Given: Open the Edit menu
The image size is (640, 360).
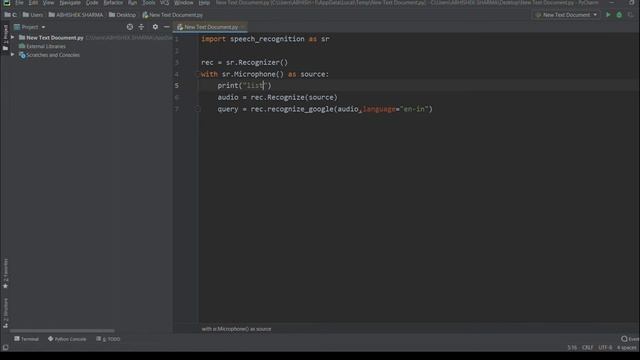Looking at the screenshot, I should click(33, 3).
